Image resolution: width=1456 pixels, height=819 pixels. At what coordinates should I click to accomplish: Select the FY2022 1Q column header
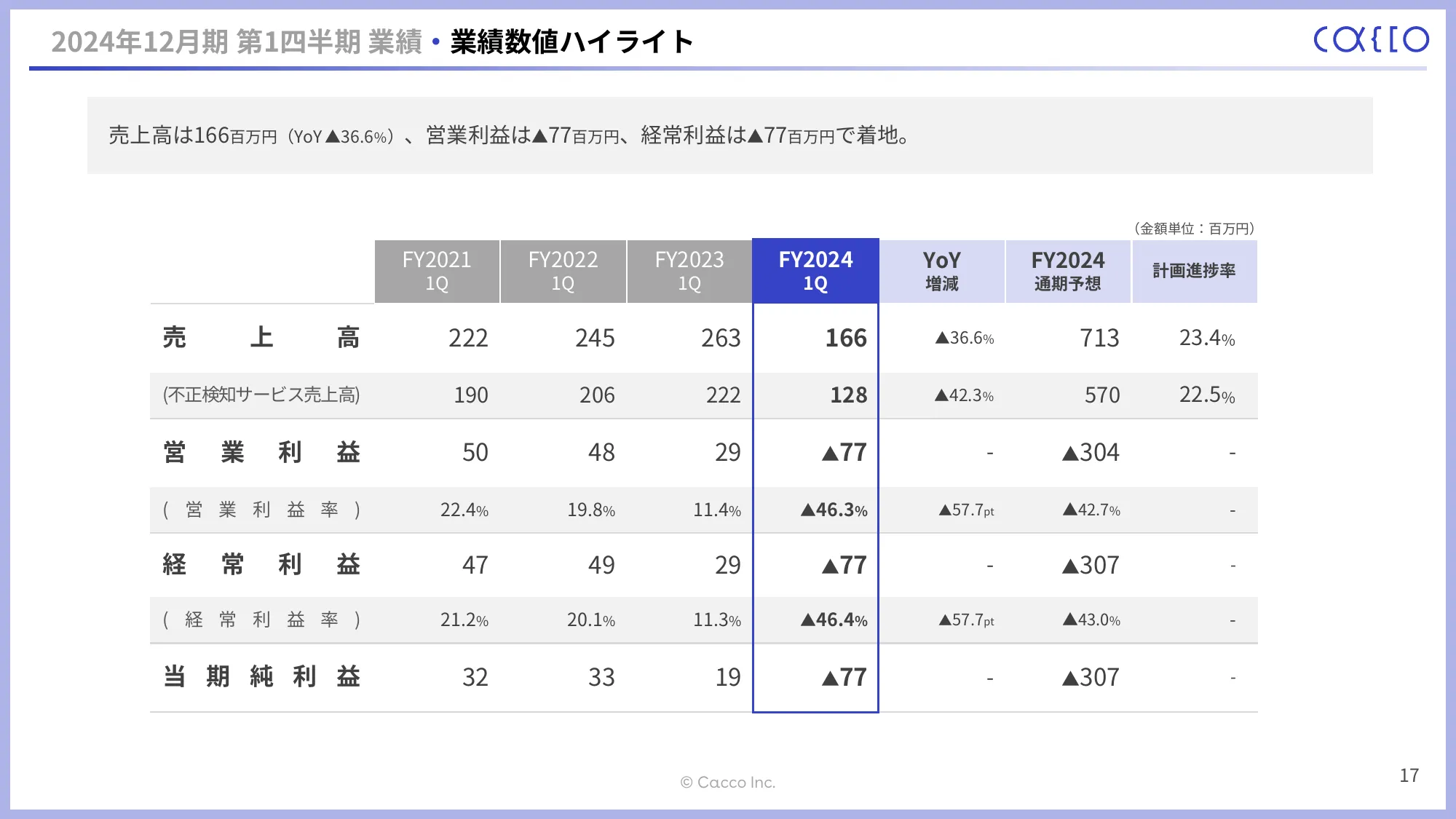point(563,271)
